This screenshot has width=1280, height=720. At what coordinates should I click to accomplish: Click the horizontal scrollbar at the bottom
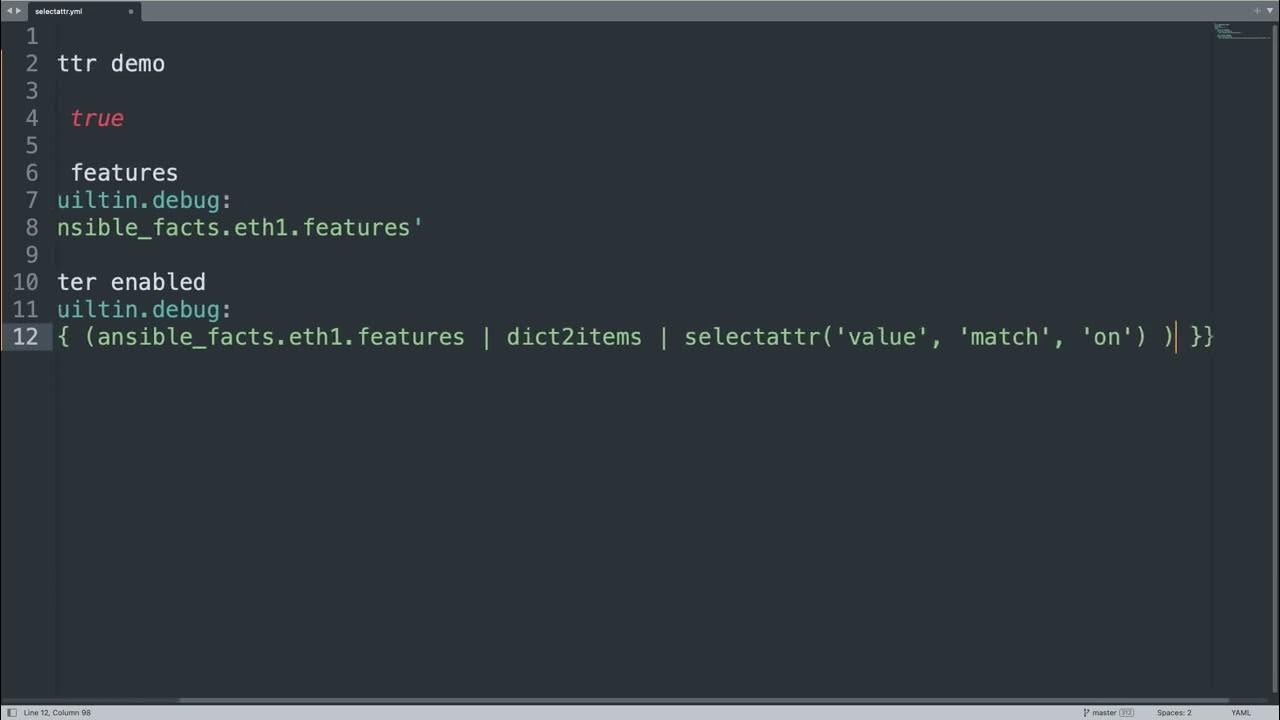click(700, 701)
